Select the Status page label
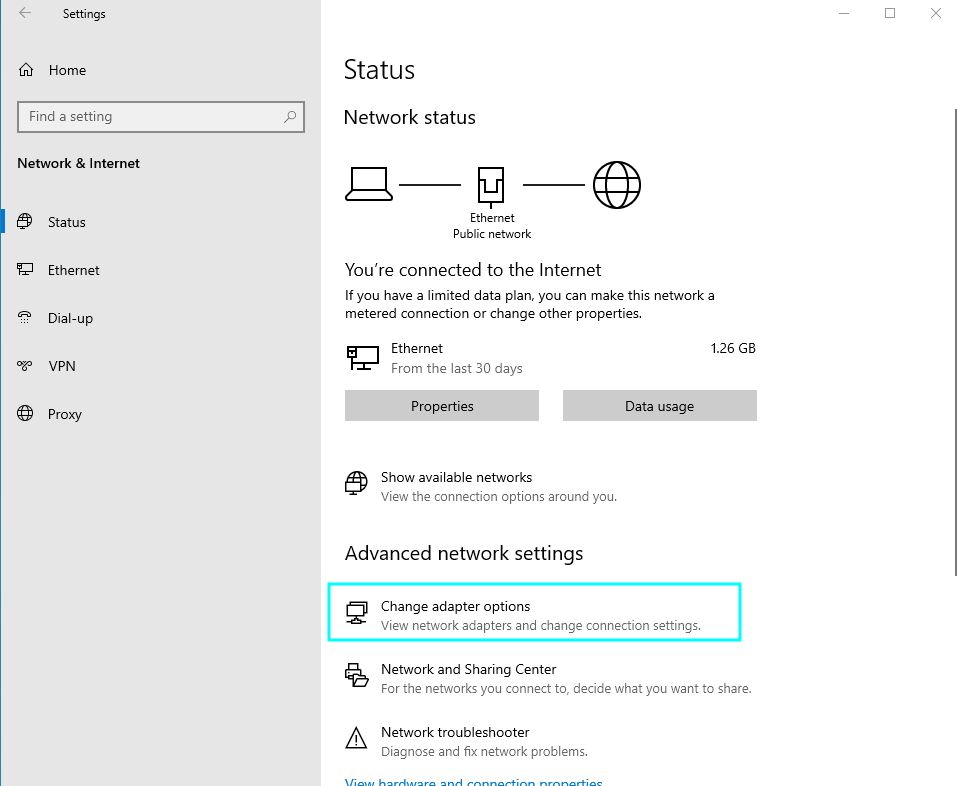The image size is (958, 786). pos(67,222)
